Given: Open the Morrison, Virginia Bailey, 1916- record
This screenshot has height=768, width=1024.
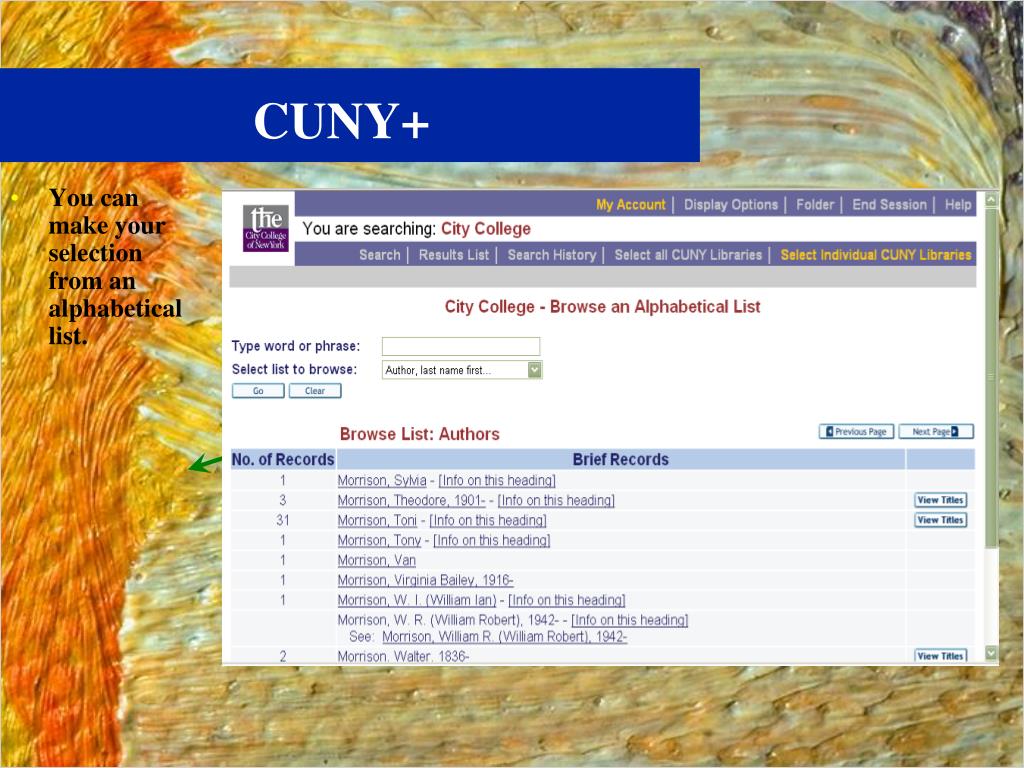Looking at the screenshot, I should pos(425,581).
